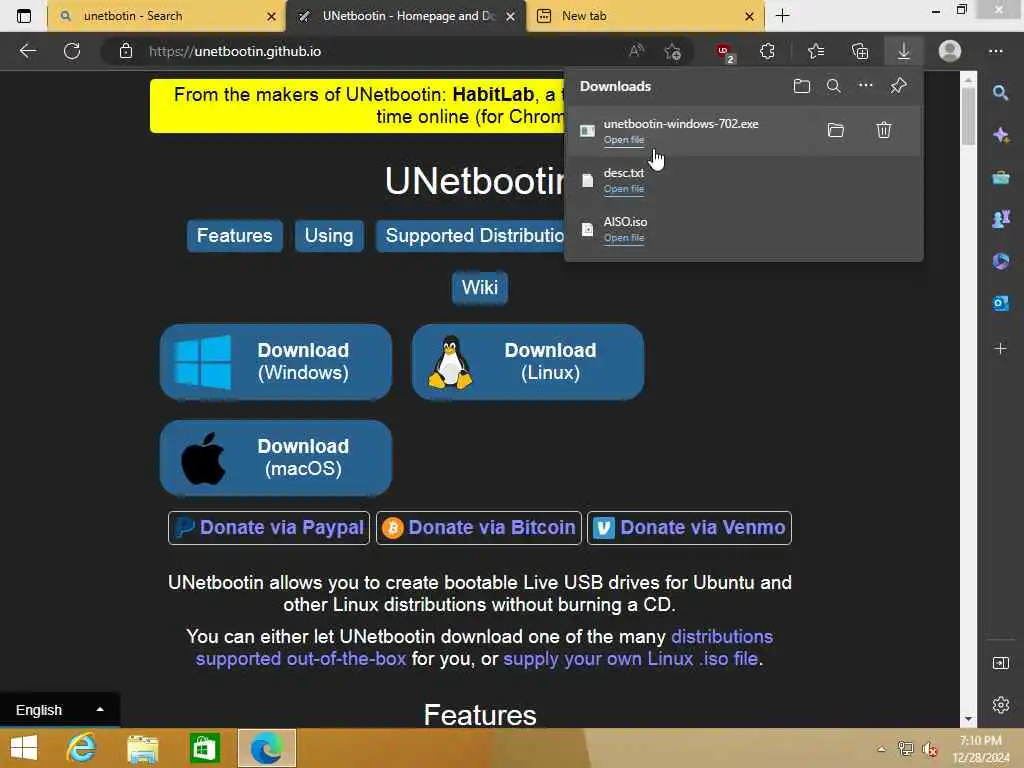This screenshot has width=1024, height=768.
Task: Open Microsoft Store from taskbar
Action: pos(205,748)
